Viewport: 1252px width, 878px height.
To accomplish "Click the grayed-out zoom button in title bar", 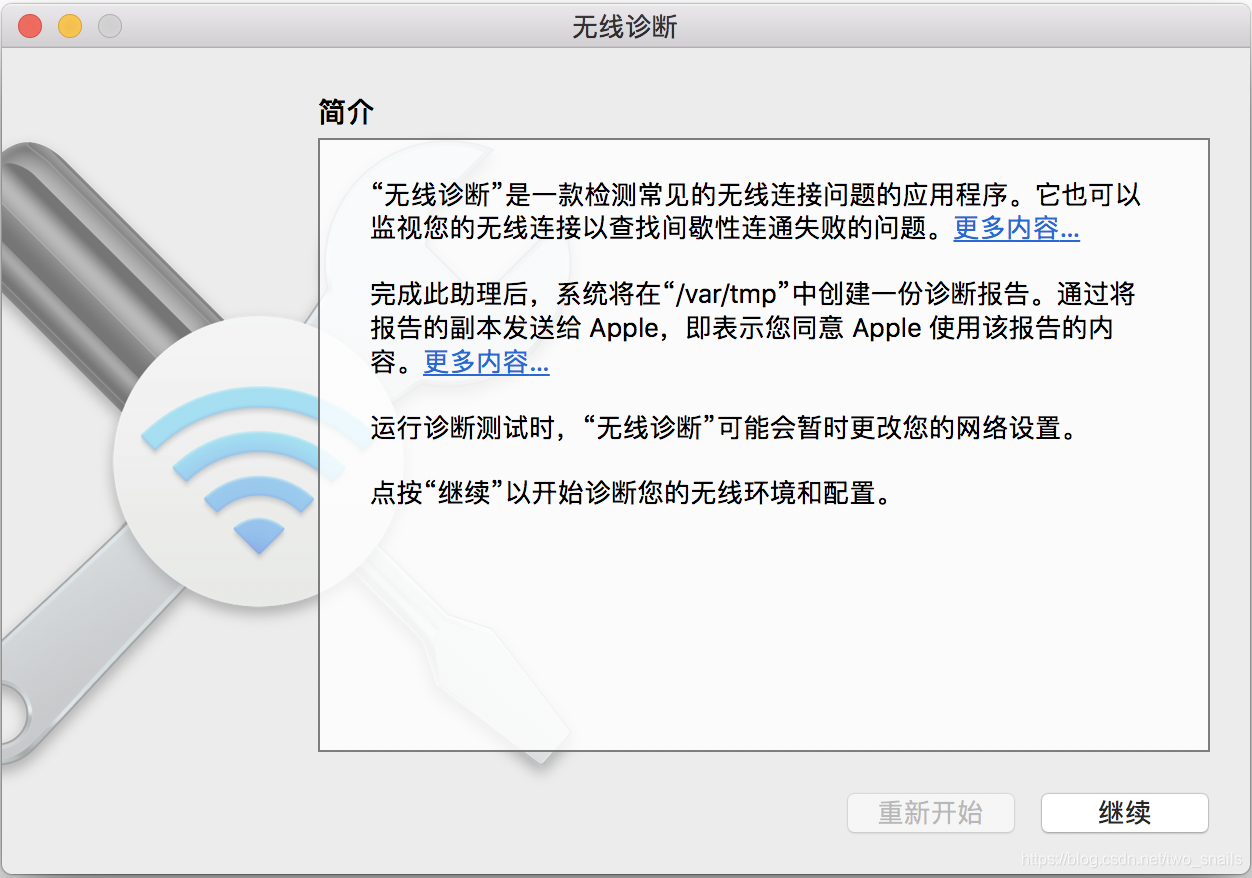I will (x=110, y=26).
